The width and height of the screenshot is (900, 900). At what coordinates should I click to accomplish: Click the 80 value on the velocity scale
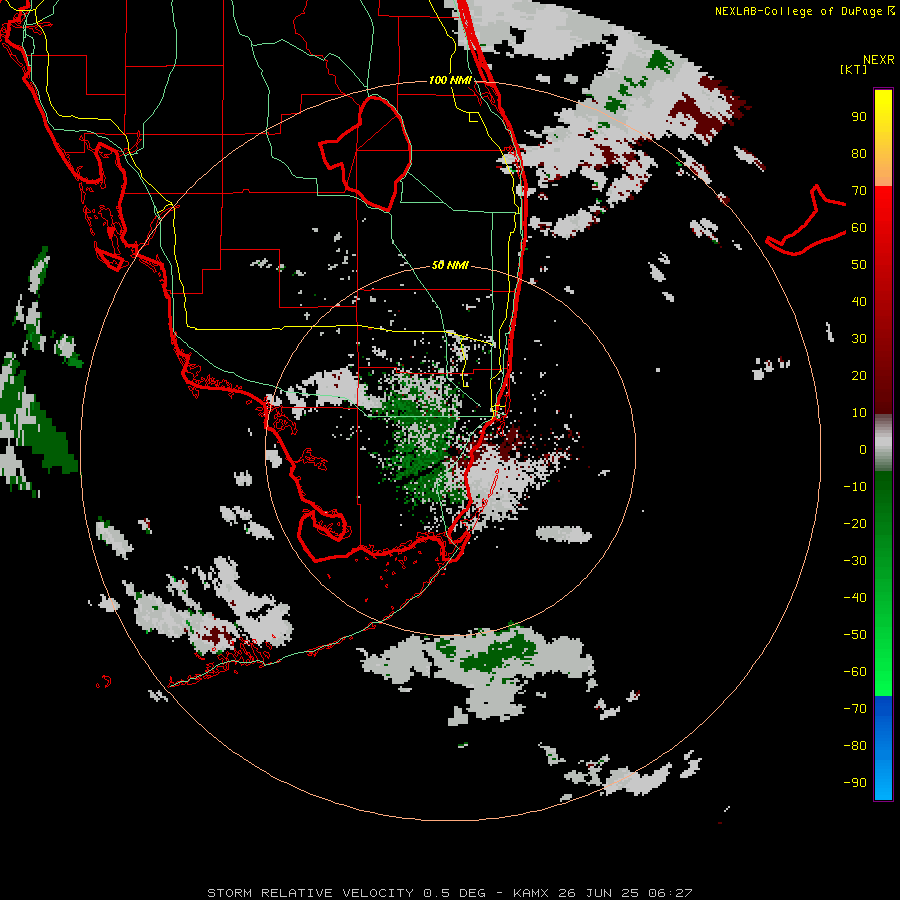[x=859, y=153]
